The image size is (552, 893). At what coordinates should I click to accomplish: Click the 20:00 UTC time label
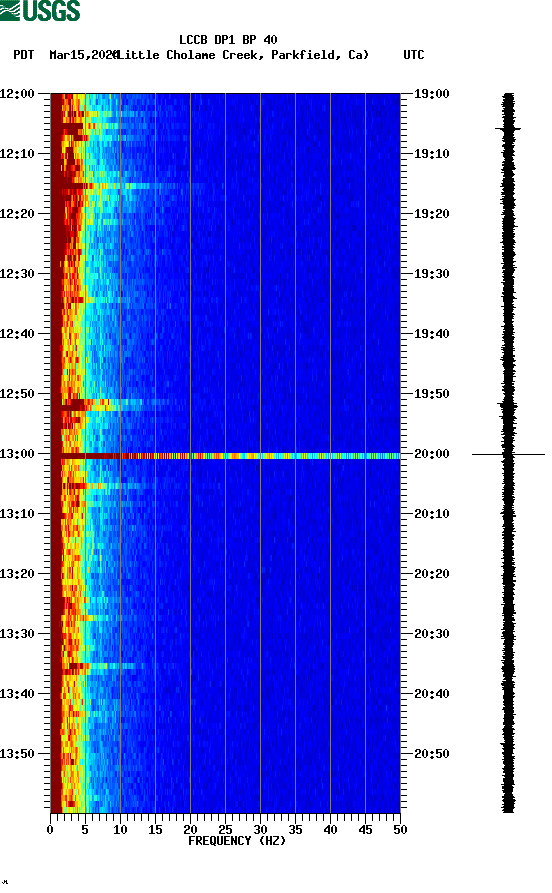pos(432,454)
